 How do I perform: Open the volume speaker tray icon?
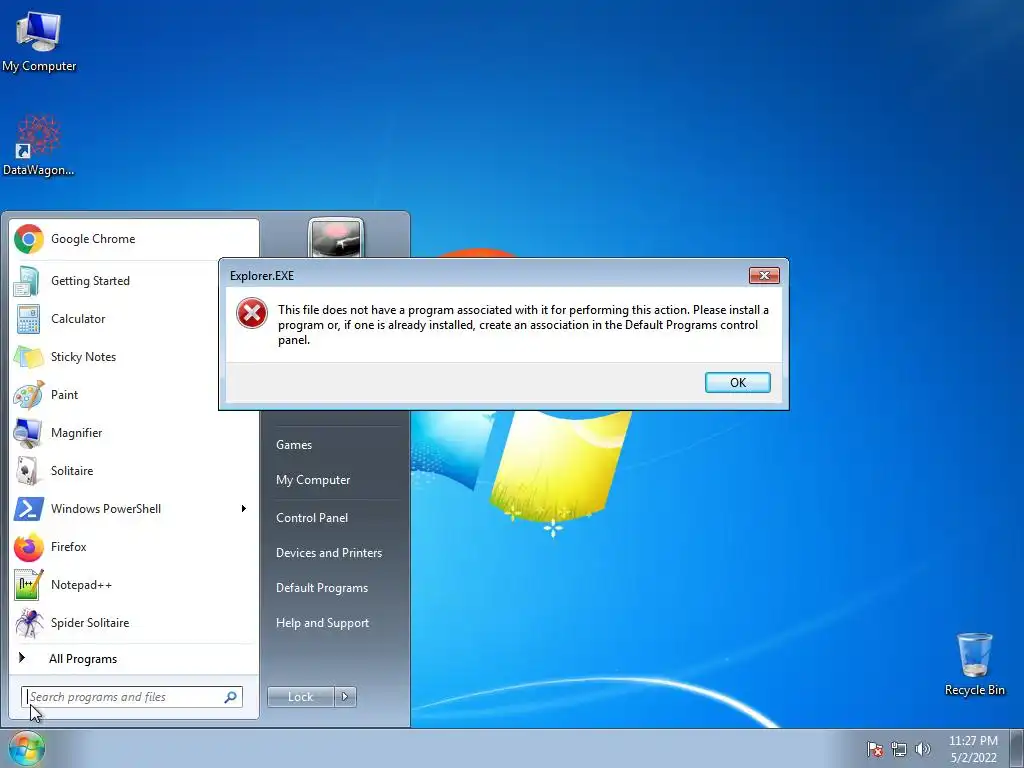(923, 749)
